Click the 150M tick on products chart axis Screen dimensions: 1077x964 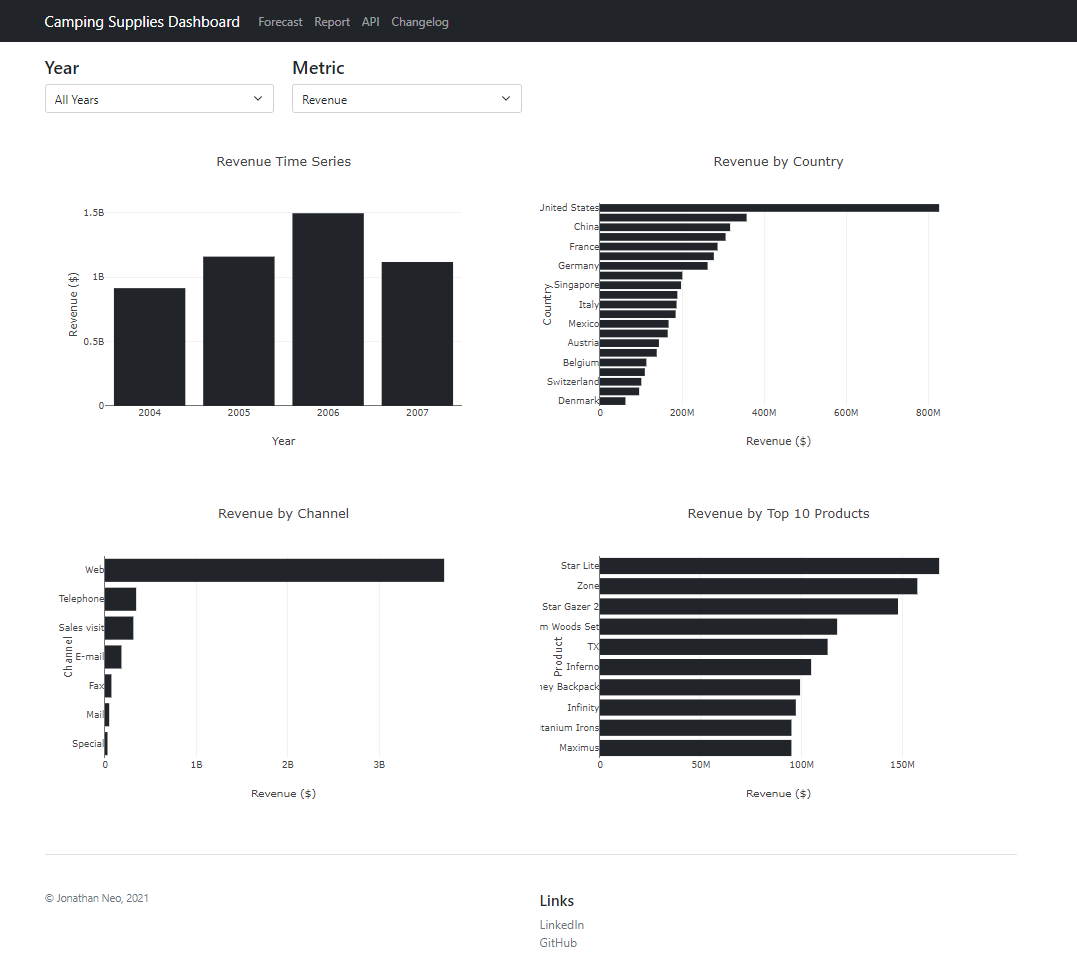pyautogui.click(x=902, y=765)
